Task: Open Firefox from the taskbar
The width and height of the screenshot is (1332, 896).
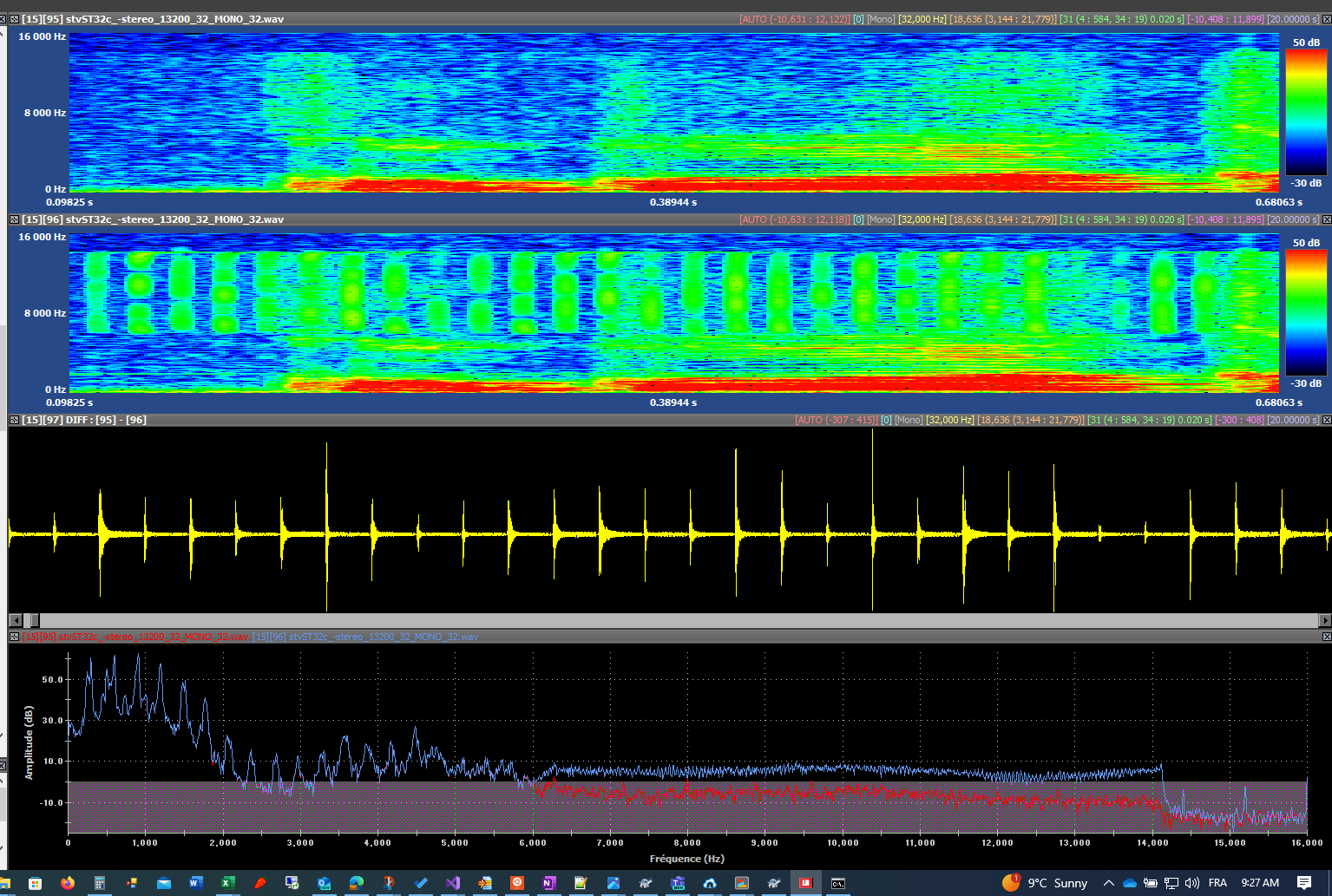Action: (x=68, y=883)
